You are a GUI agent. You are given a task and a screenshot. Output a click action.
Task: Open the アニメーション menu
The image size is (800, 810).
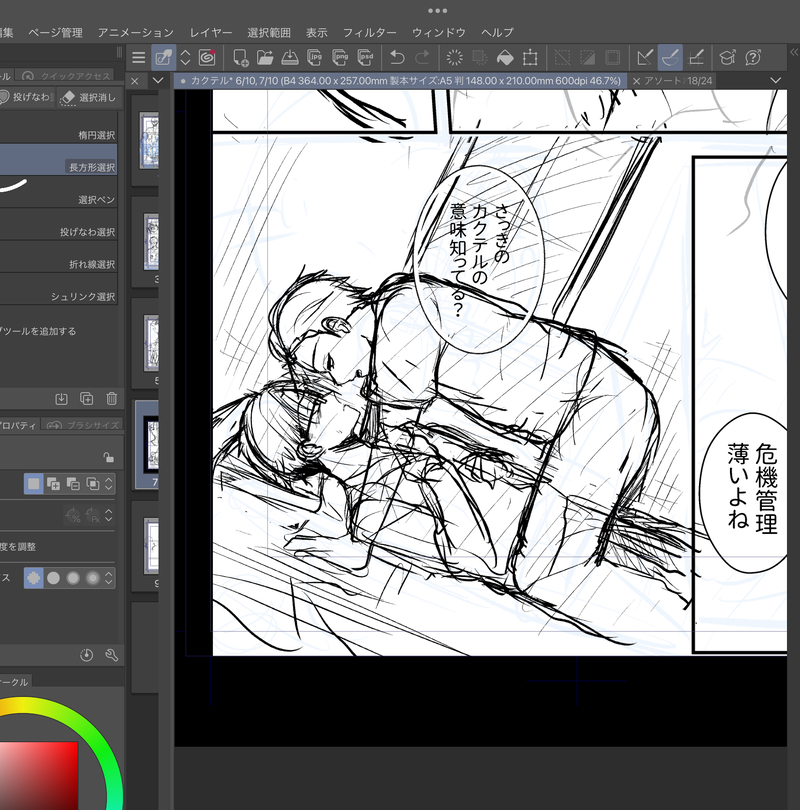[136, 33]
